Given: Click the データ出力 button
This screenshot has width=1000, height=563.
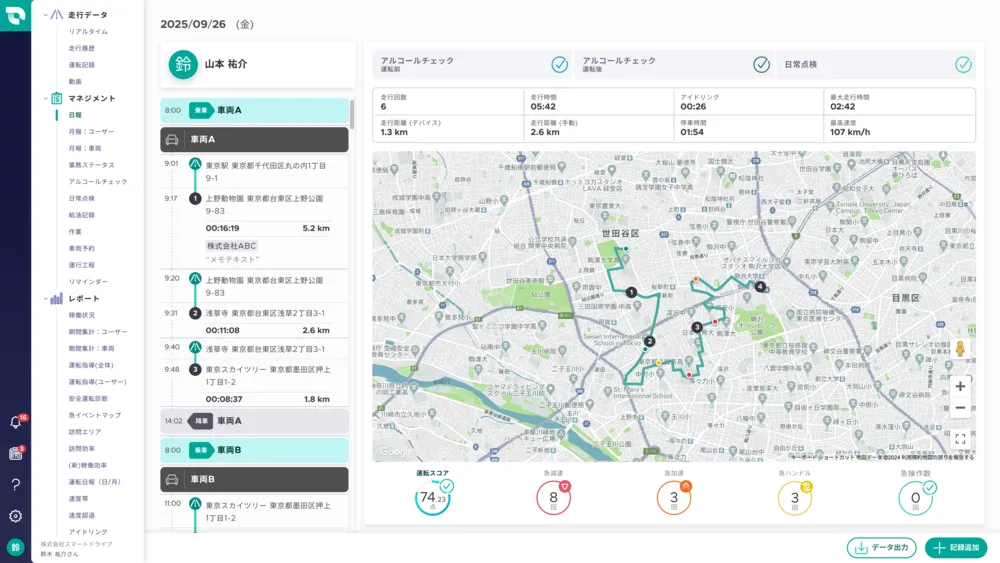Looking at the screenshot, I should pyautogui.click(x=881, y=548).
